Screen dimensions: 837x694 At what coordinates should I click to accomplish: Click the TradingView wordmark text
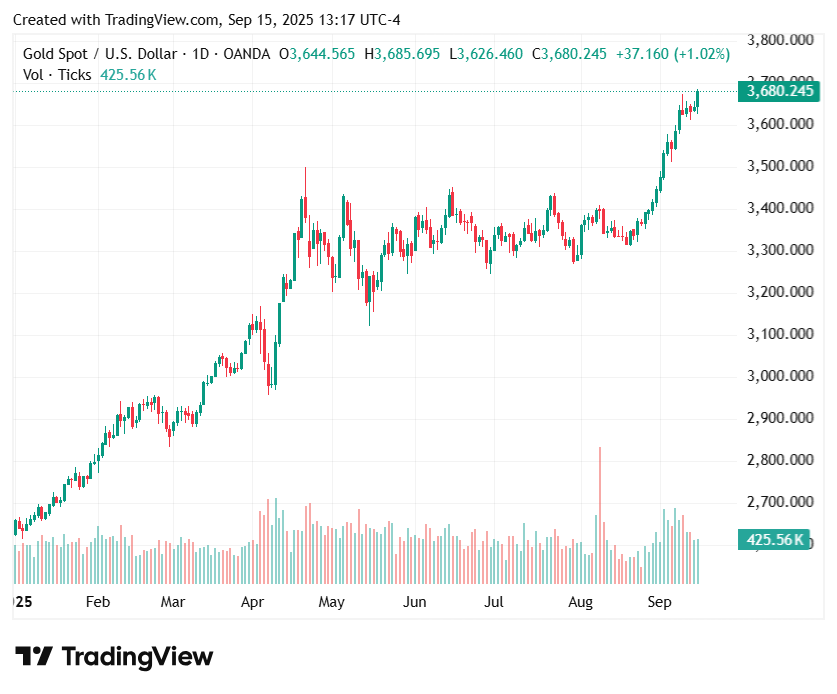[138, 657]
